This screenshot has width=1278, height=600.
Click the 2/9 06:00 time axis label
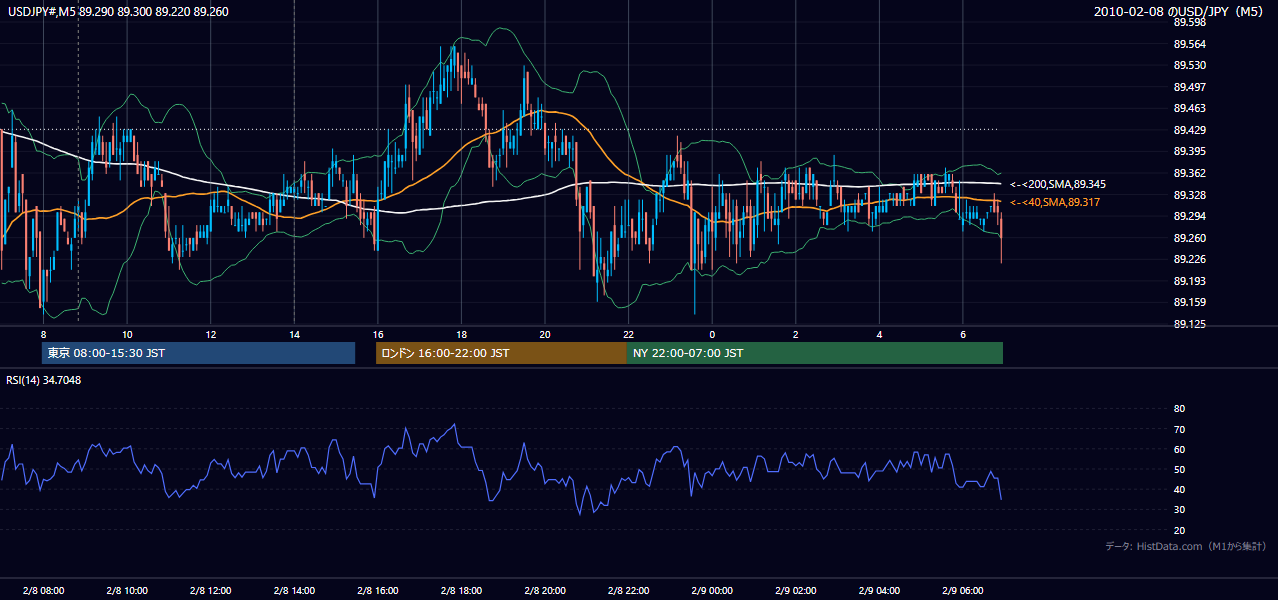[x=962, y=590]
